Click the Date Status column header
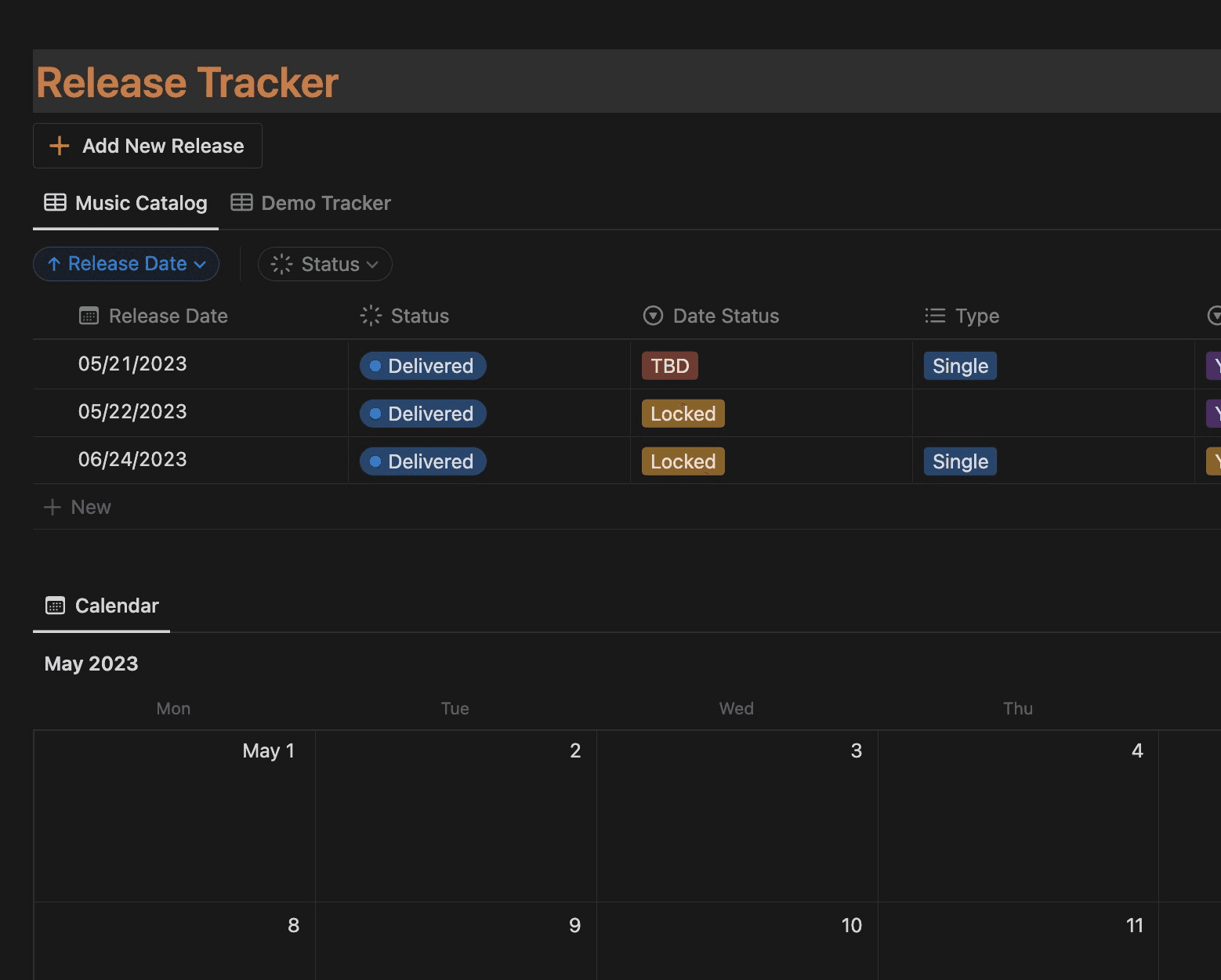 (711, 316)
